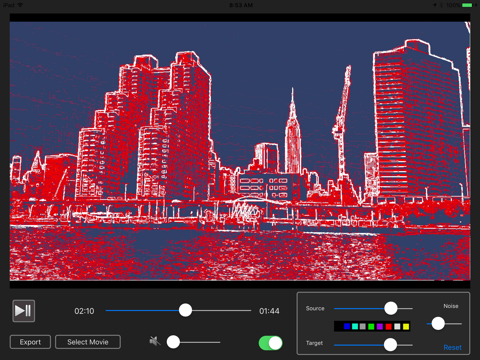Click the Source slider knob
The image size is (480, 360).
coord(391,308)
